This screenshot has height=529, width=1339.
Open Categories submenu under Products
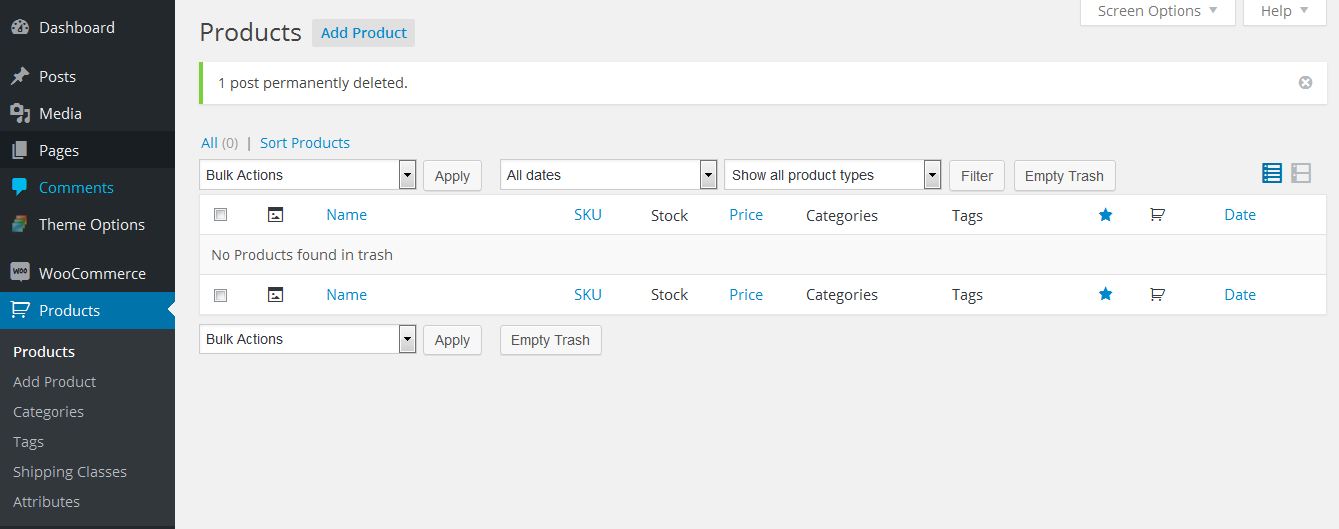(x=48, y=412)
